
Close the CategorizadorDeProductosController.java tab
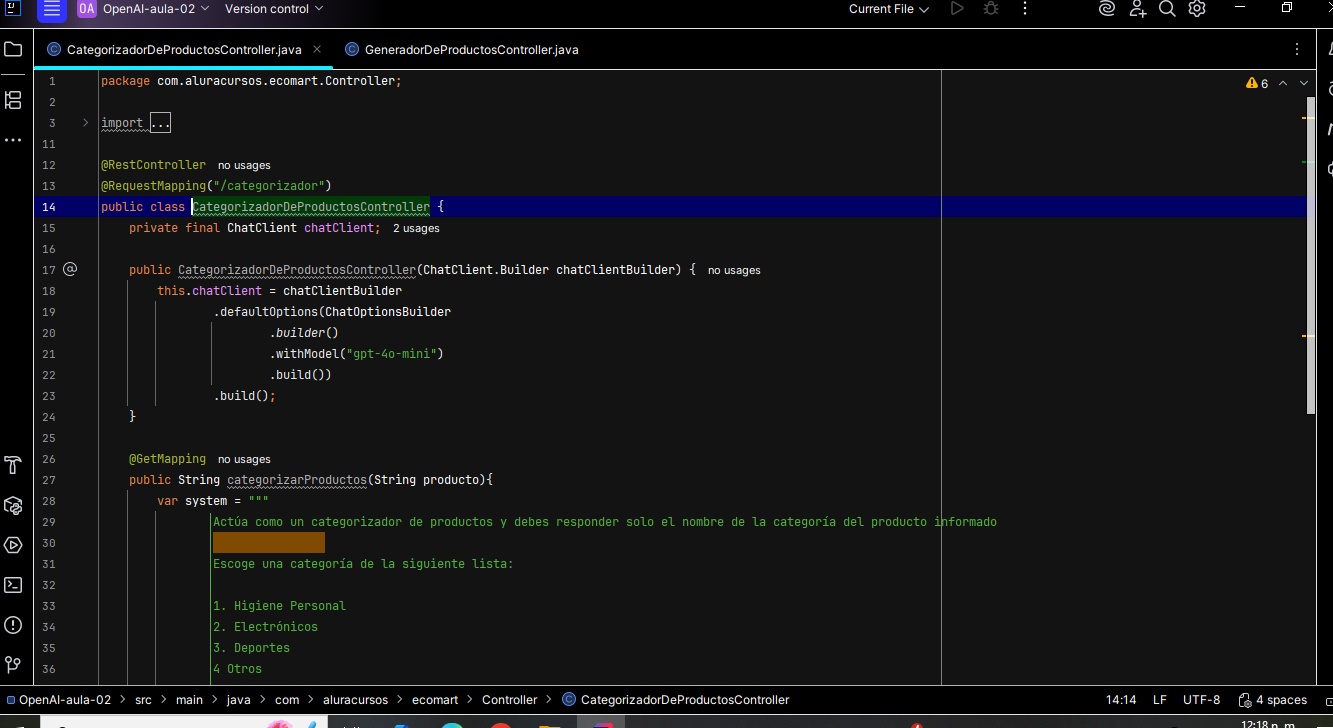click(317, 49)
